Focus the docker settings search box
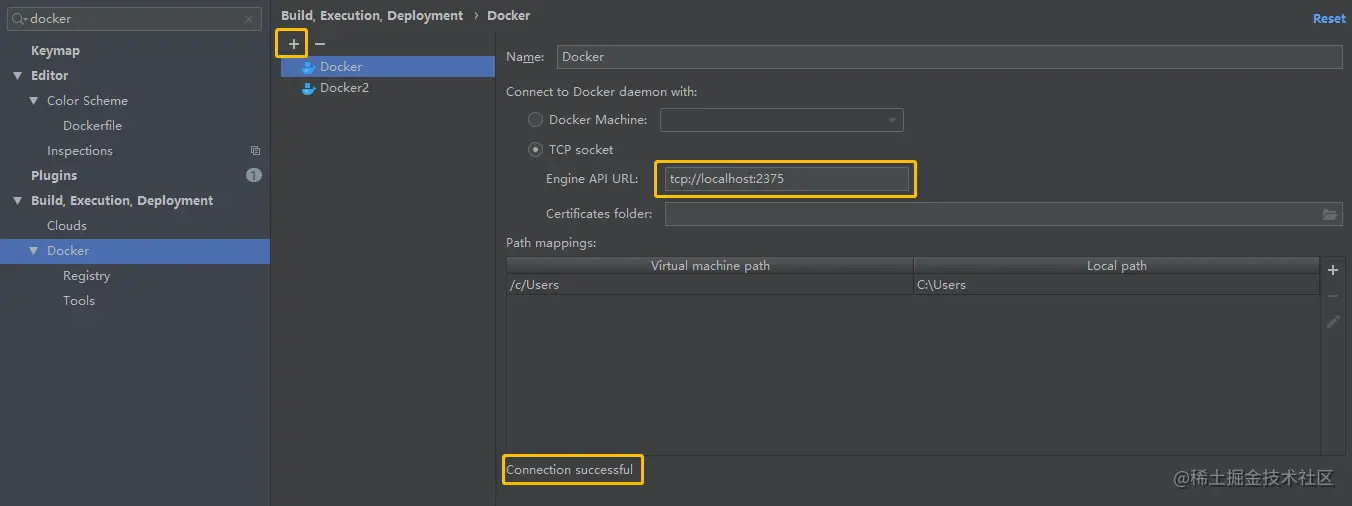This screenshot has height=506, width=1352. pyautogui.click(x=135, y=18)
